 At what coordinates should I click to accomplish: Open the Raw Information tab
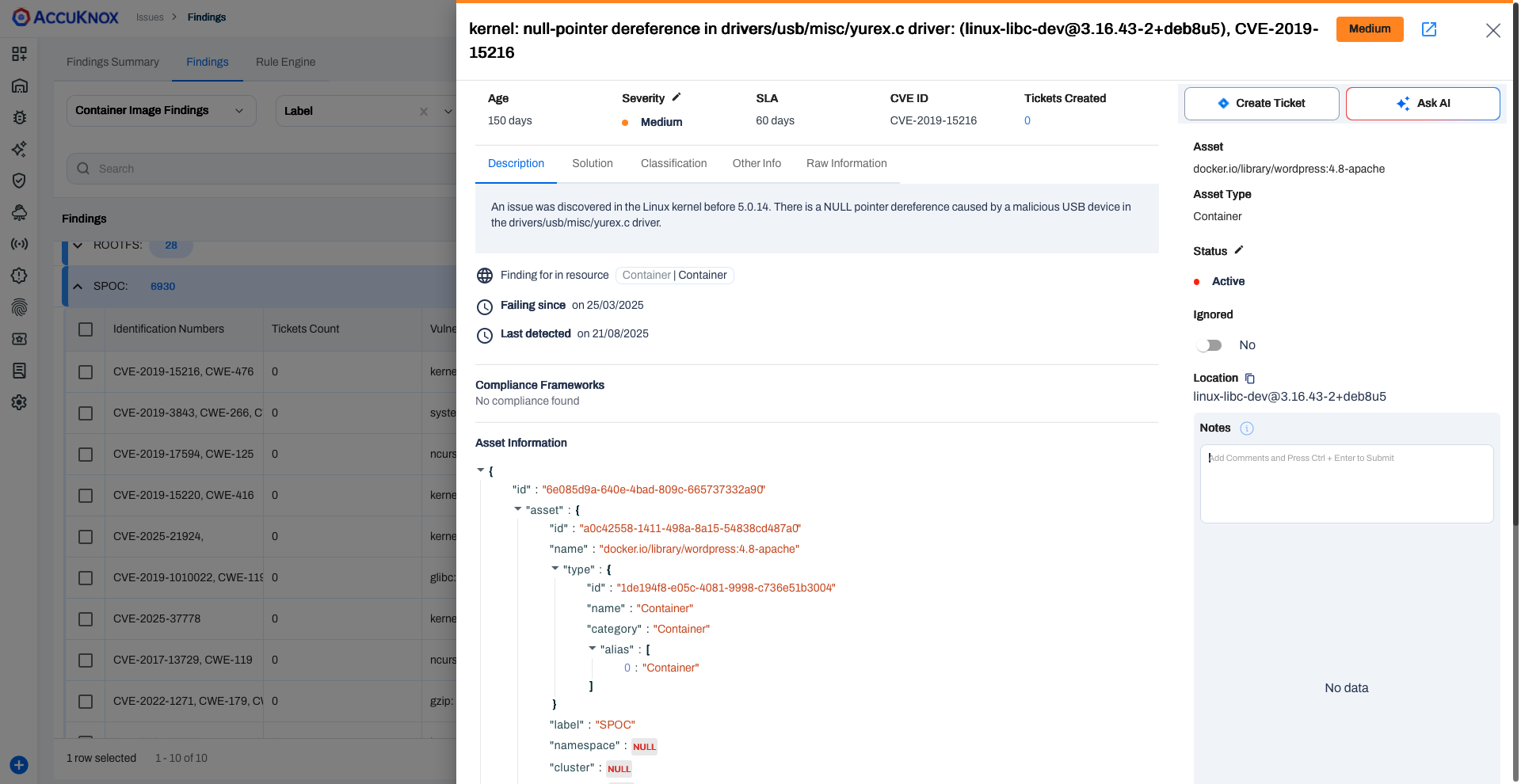pyautogui.click(x=846, y=163)
